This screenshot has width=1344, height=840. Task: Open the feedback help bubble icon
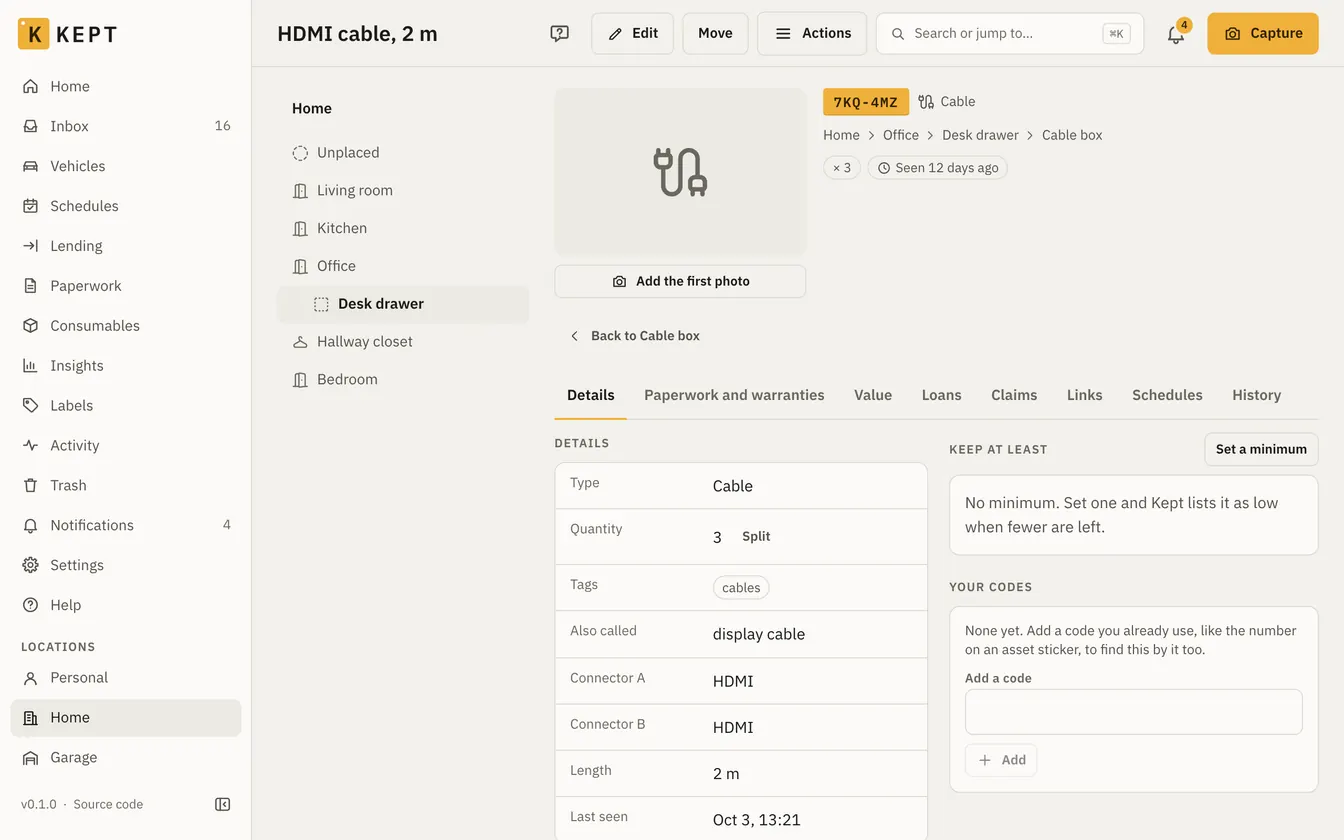(560, 33)
